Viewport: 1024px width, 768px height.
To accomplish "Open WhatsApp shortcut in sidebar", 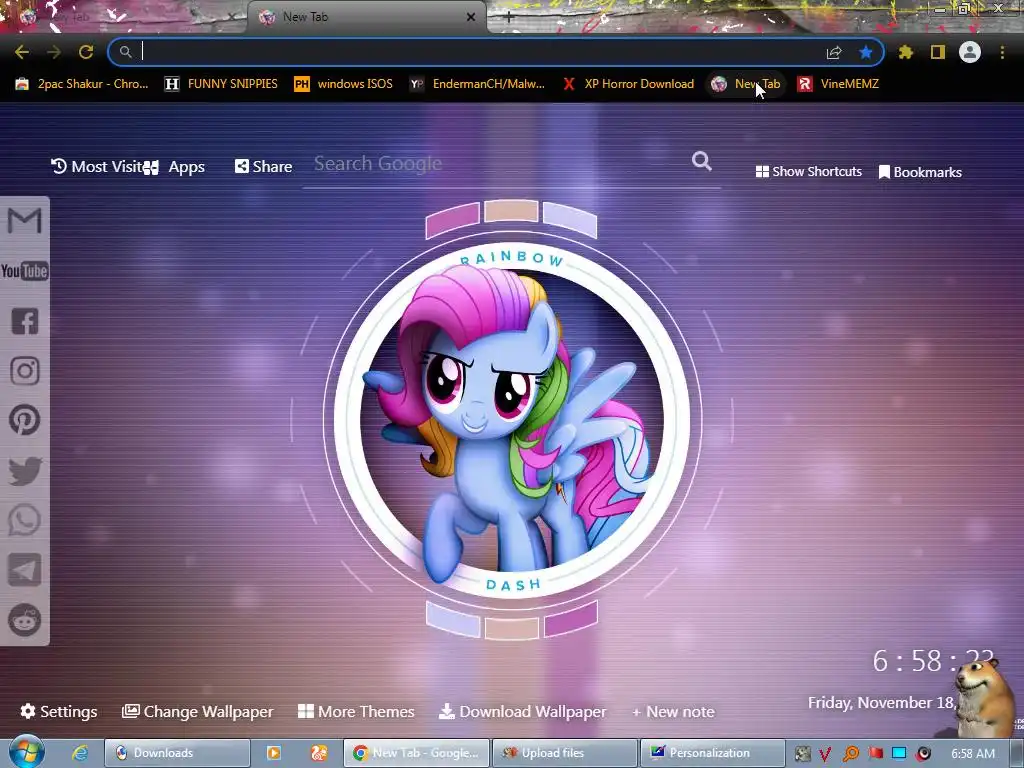I will point(25,520).
